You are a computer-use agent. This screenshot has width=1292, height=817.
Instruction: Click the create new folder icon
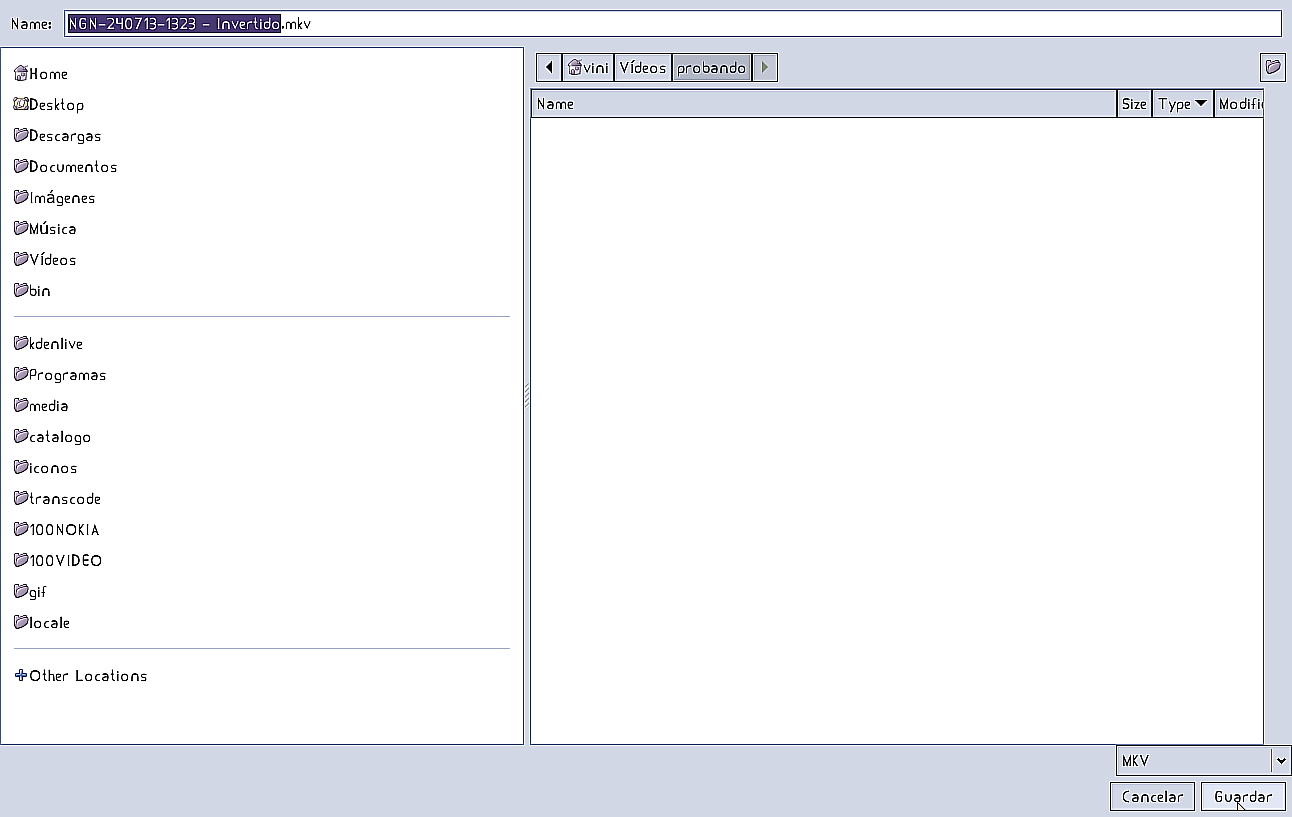tap(1272, 68)
